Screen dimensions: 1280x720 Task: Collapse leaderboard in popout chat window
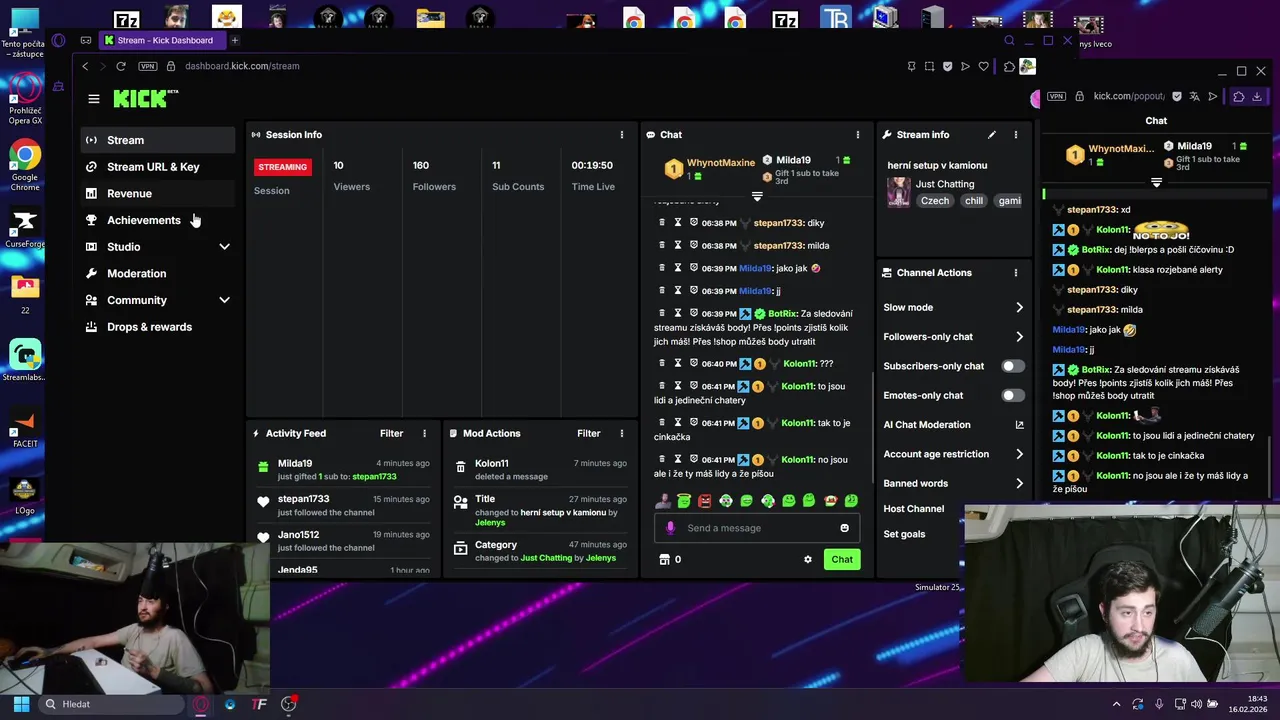(x=1156, y=183)
